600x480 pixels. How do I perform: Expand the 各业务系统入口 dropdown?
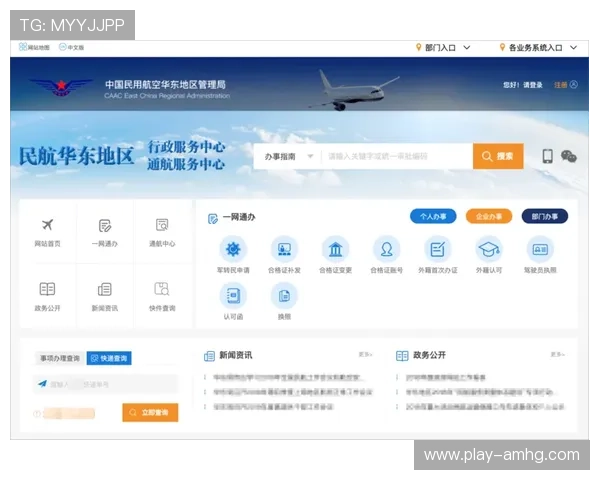(x=538, y=47)
